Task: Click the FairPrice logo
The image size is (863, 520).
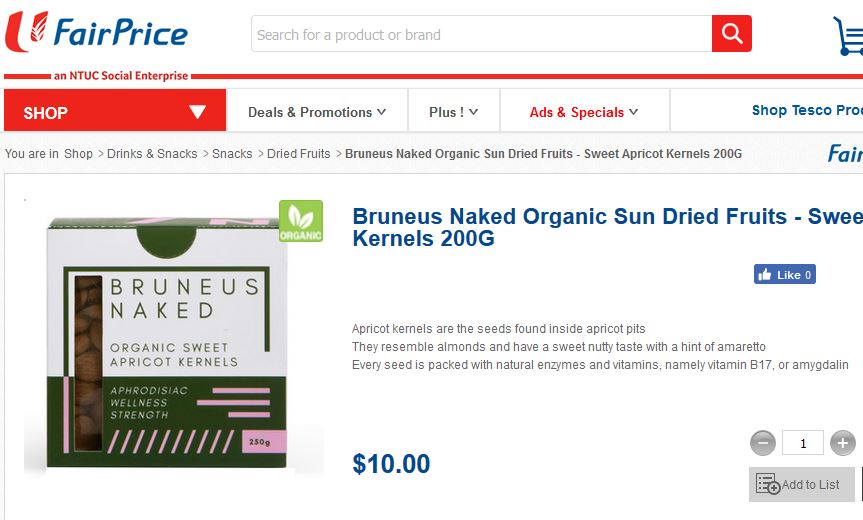Action: [x=97, y=34]
